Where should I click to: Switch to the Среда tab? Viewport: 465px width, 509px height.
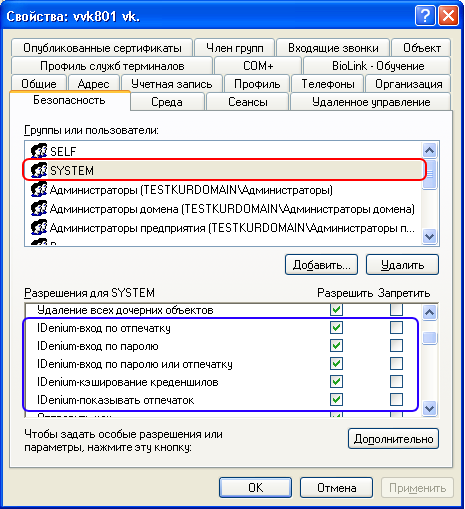tap(167, 102)
